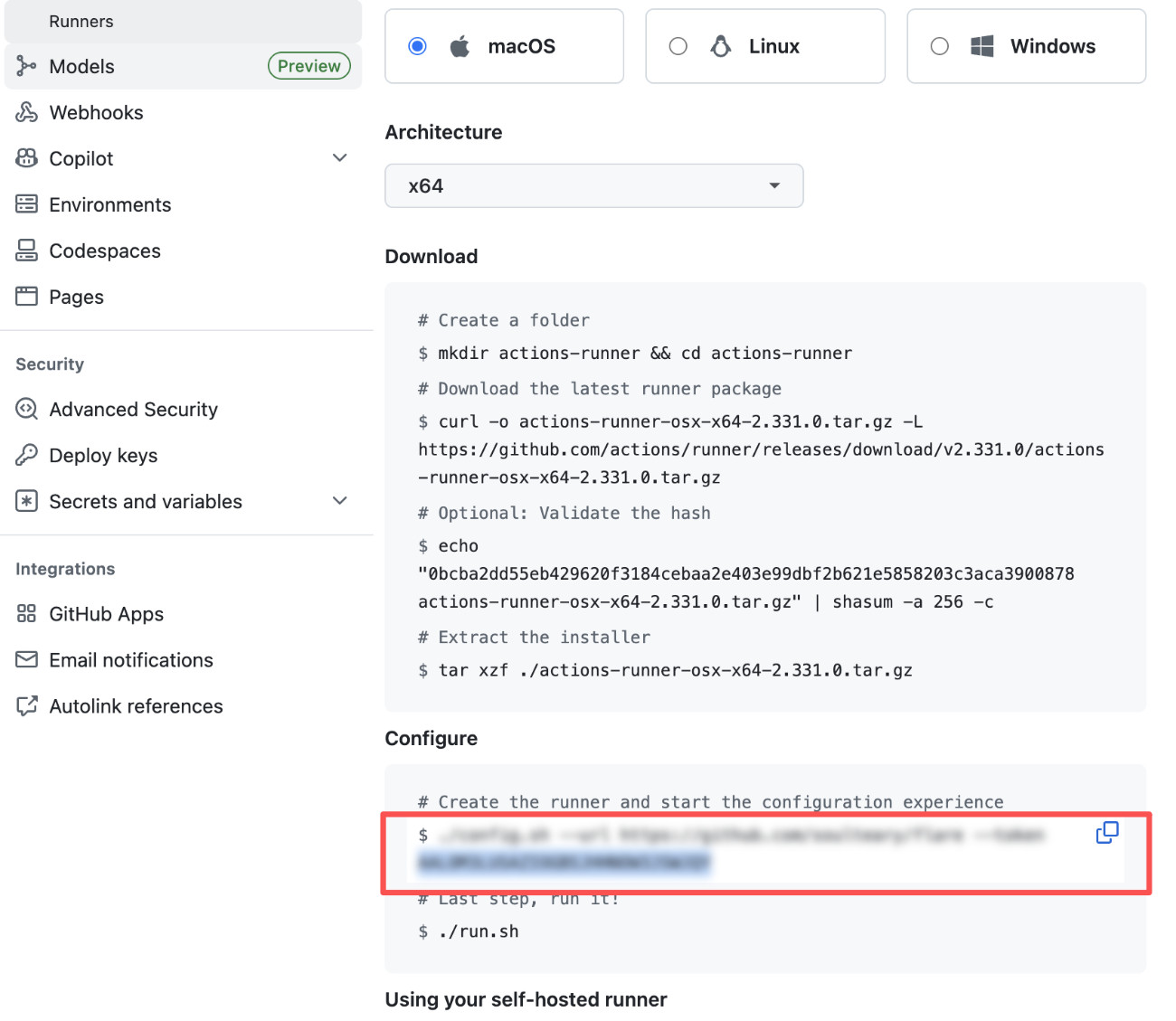Select the Copilot icon in sidebar
Image resolution: width=1176 pixels, height=1021 pixels.
tap(26, 158)
